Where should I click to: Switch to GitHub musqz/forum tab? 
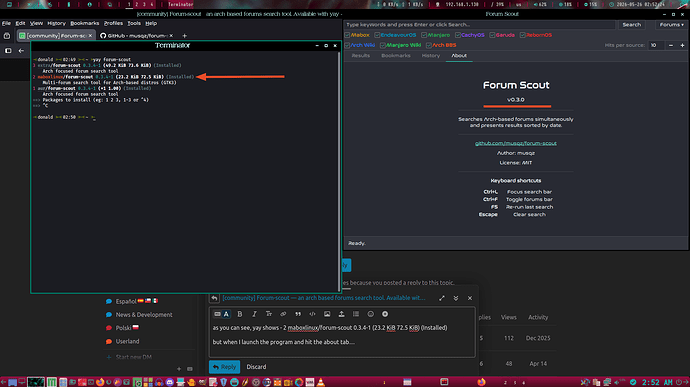[136, 36]
